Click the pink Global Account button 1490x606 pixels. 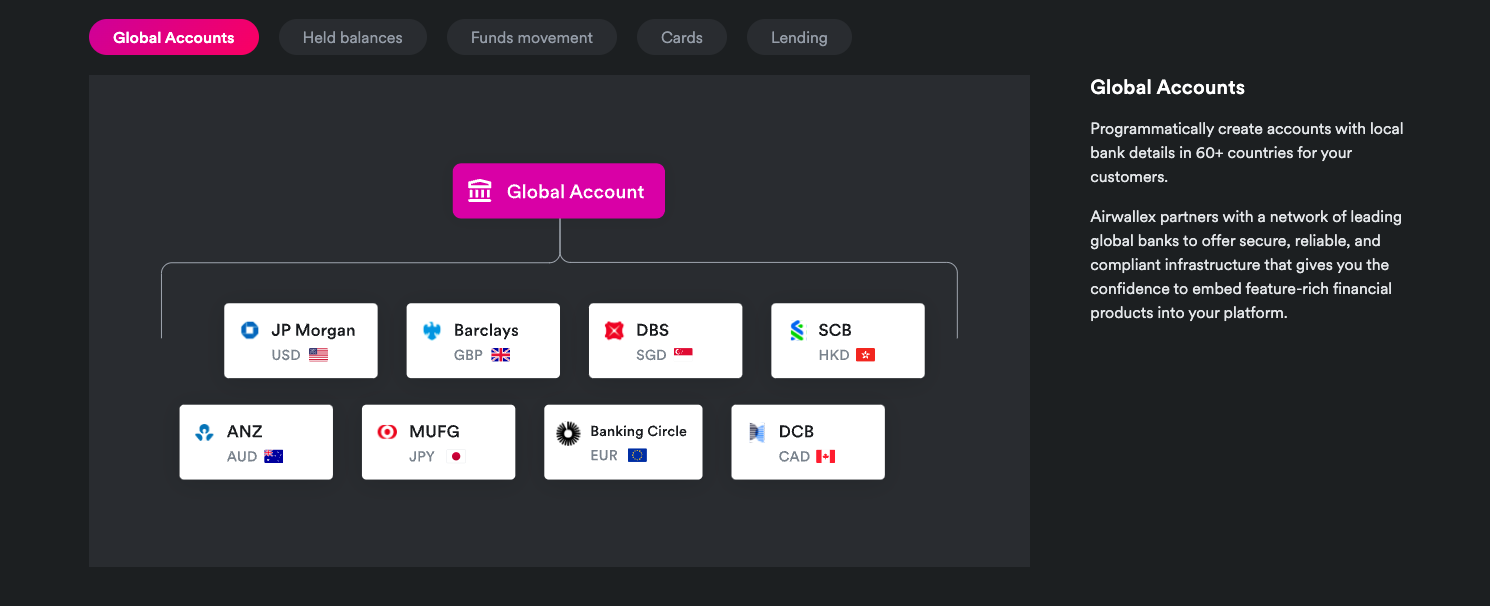pyautogui.click(x=559, y=191)
